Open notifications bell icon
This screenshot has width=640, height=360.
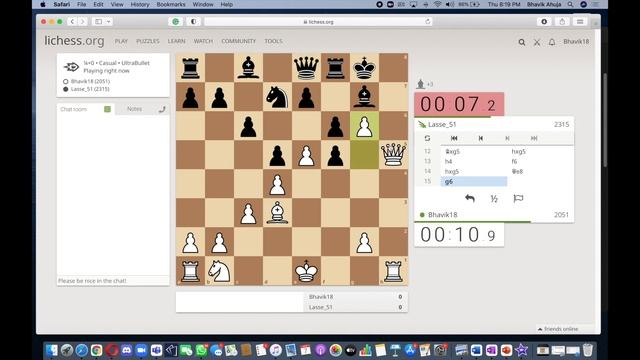click(x=552, y=42)
